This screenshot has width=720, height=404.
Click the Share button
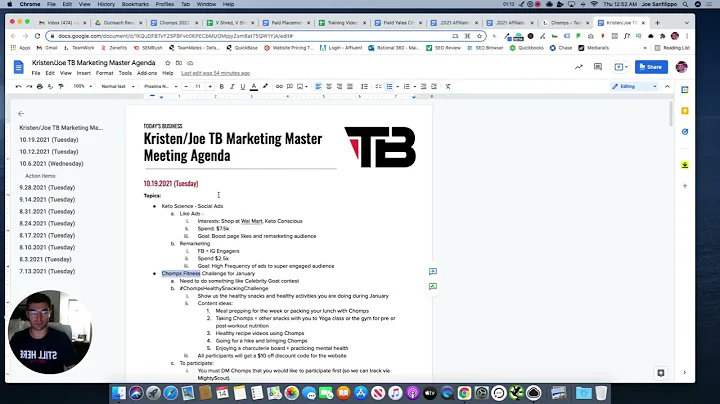click(651, 67)
